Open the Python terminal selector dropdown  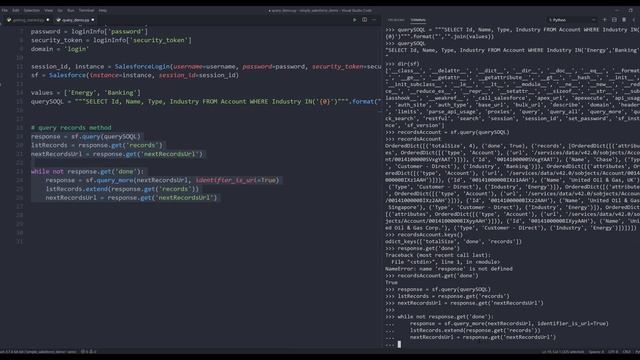pyautogui.click(x=571, y=20)
